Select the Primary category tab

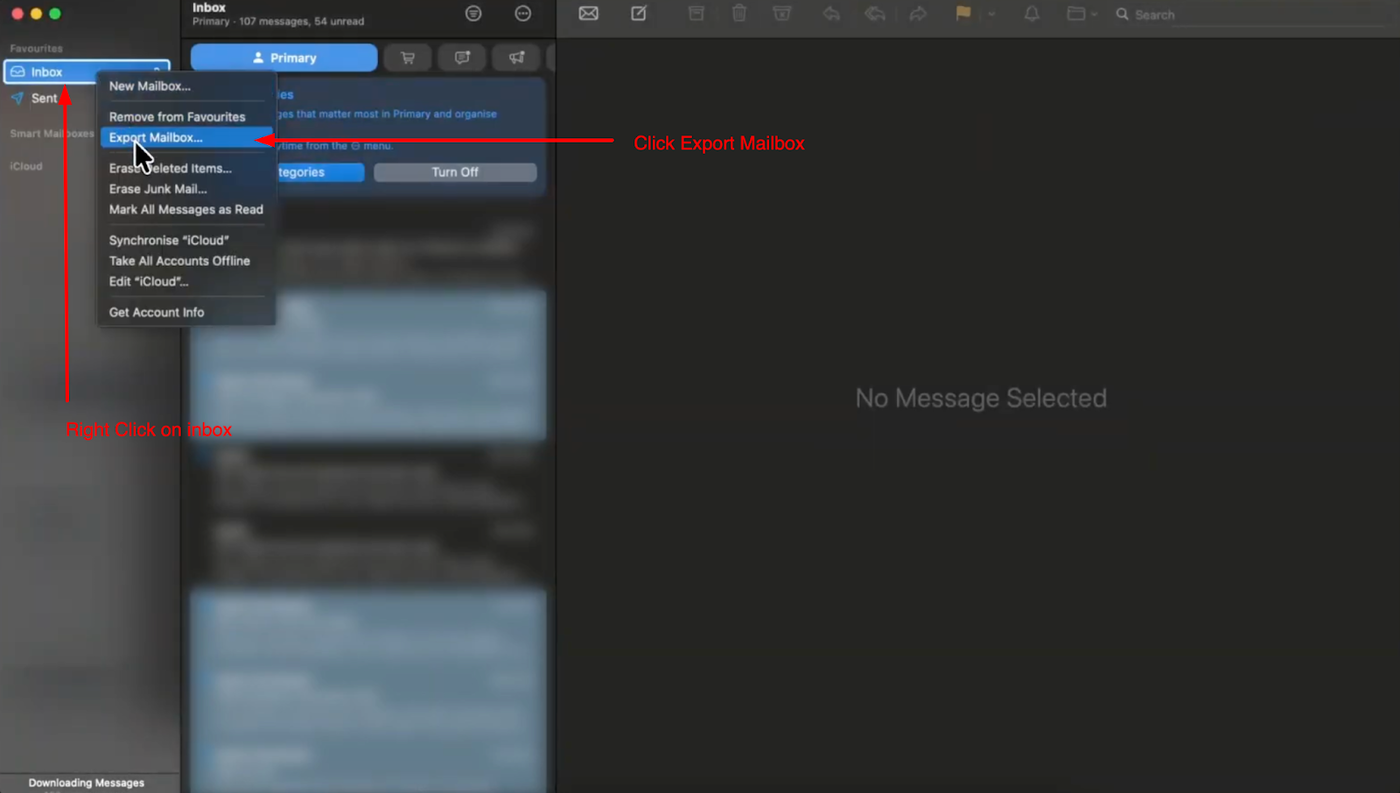tap(284, 58)
